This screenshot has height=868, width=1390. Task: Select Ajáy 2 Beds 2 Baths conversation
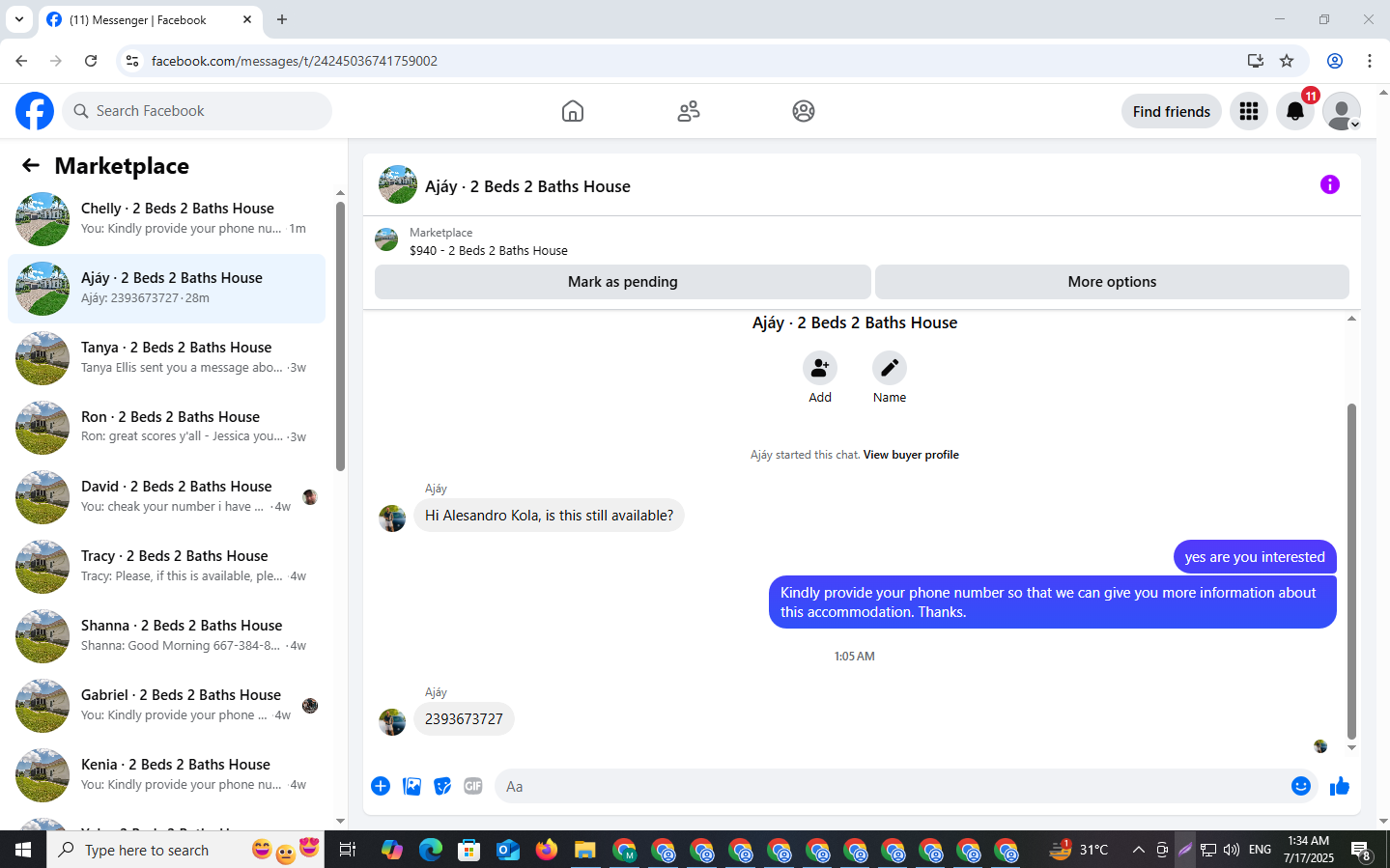[x=166, y=289]
